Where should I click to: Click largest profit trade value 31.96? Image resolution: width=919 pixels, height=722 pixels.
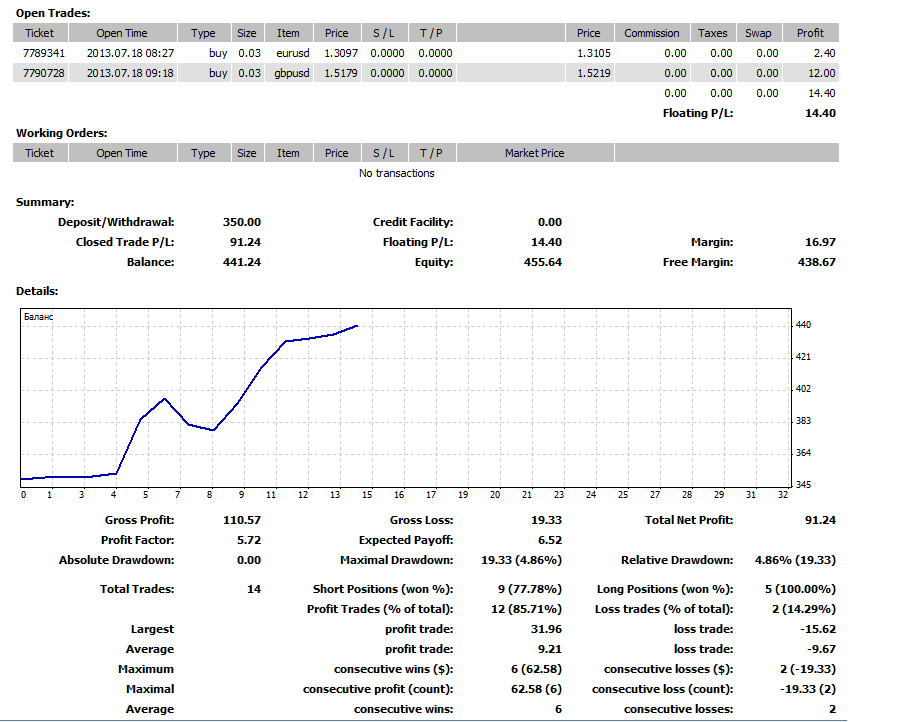tap(546, 629)
